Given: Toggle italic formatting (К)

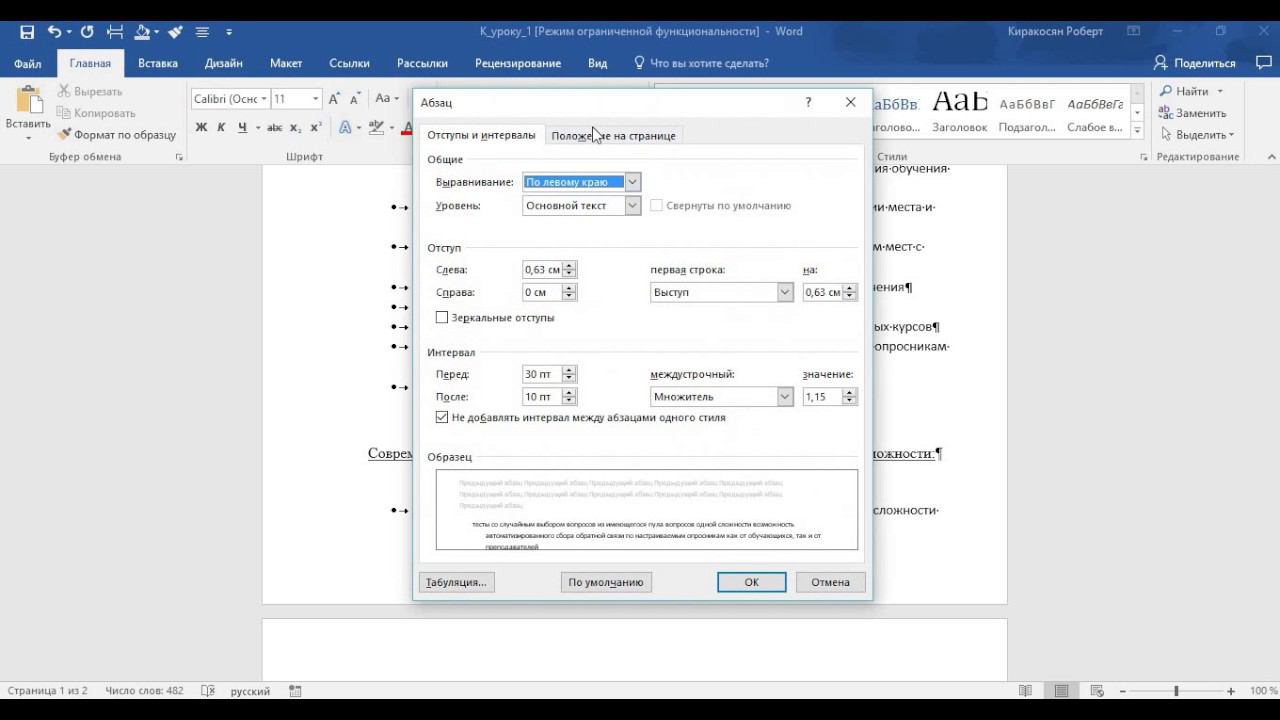Looking at the screenshot, I should 221,127.
